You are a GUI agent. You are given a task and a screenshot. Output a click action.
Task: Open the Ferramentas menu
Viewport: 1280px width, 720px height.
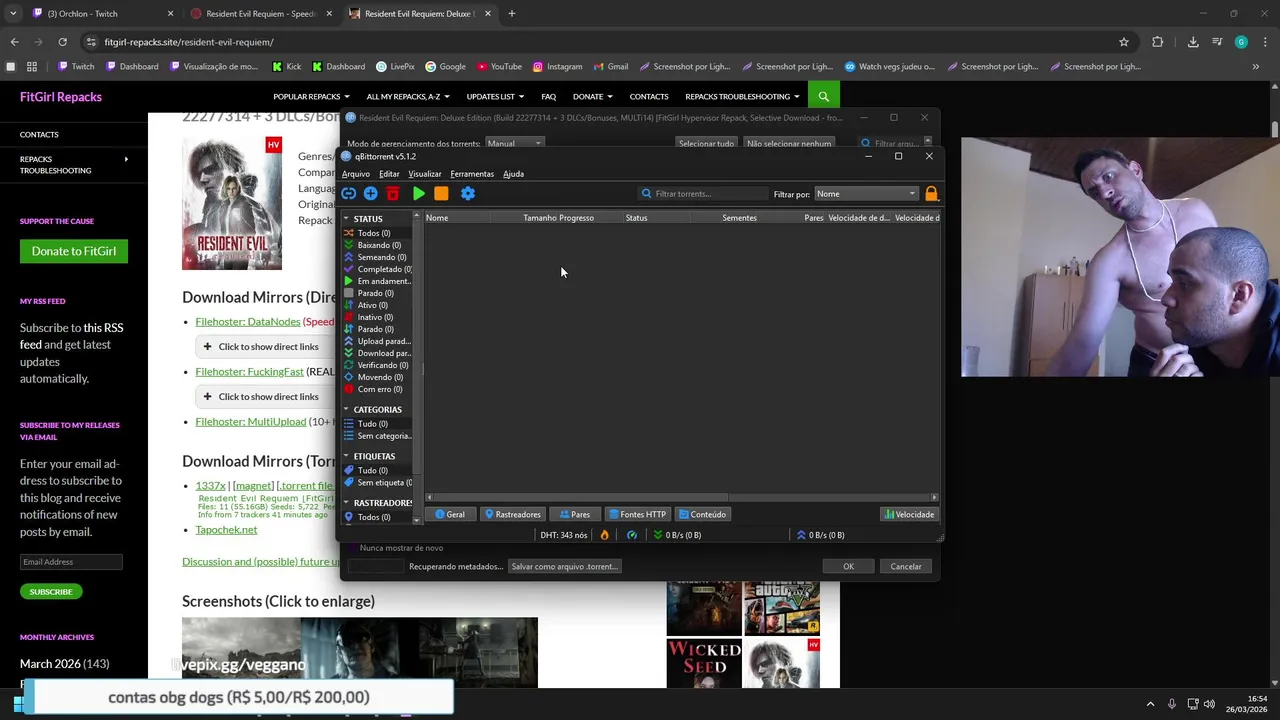(x=472, y=174)
